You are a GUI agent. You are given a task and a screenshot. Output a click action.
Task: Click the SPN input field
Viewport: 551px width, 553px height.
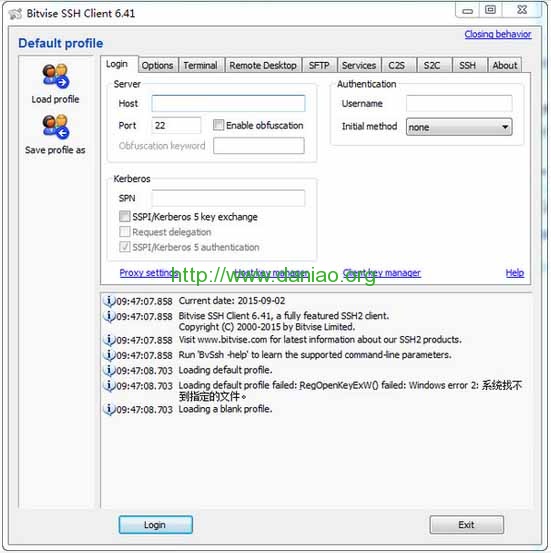click(x=228, y=198)
